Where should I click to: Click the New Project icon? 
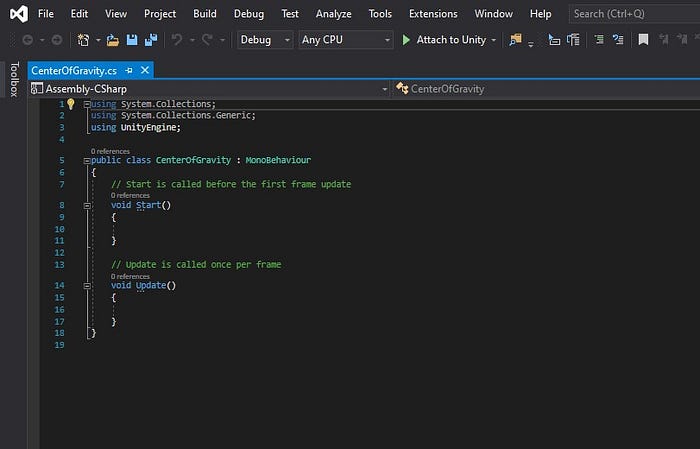[x=83, y=40]
